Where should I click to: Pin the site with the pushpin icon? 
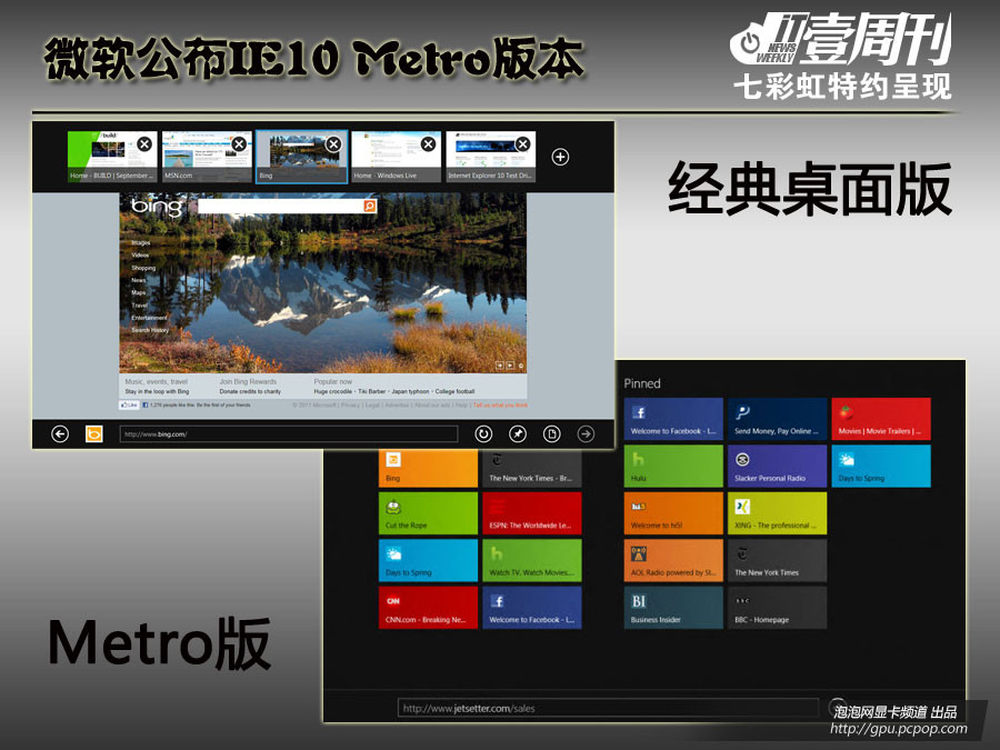pos(518,434)
